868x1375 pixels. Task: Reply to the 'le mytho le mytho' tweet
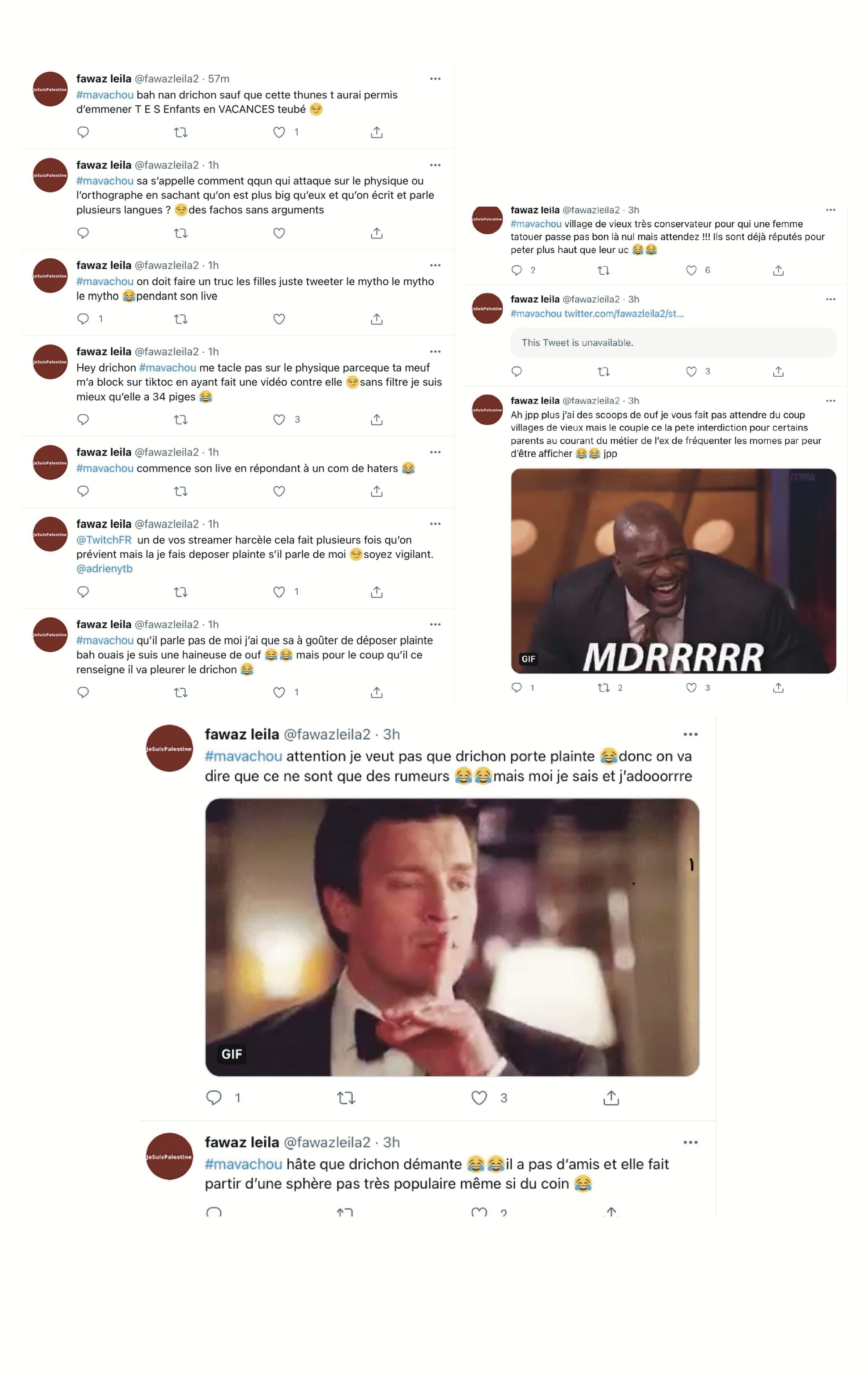click(83, 319)
